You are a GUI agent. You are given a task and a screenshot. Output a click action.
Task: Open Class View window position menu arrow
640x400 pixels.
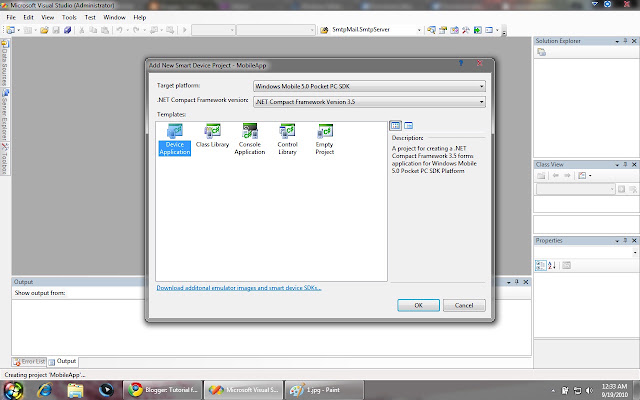617,165
